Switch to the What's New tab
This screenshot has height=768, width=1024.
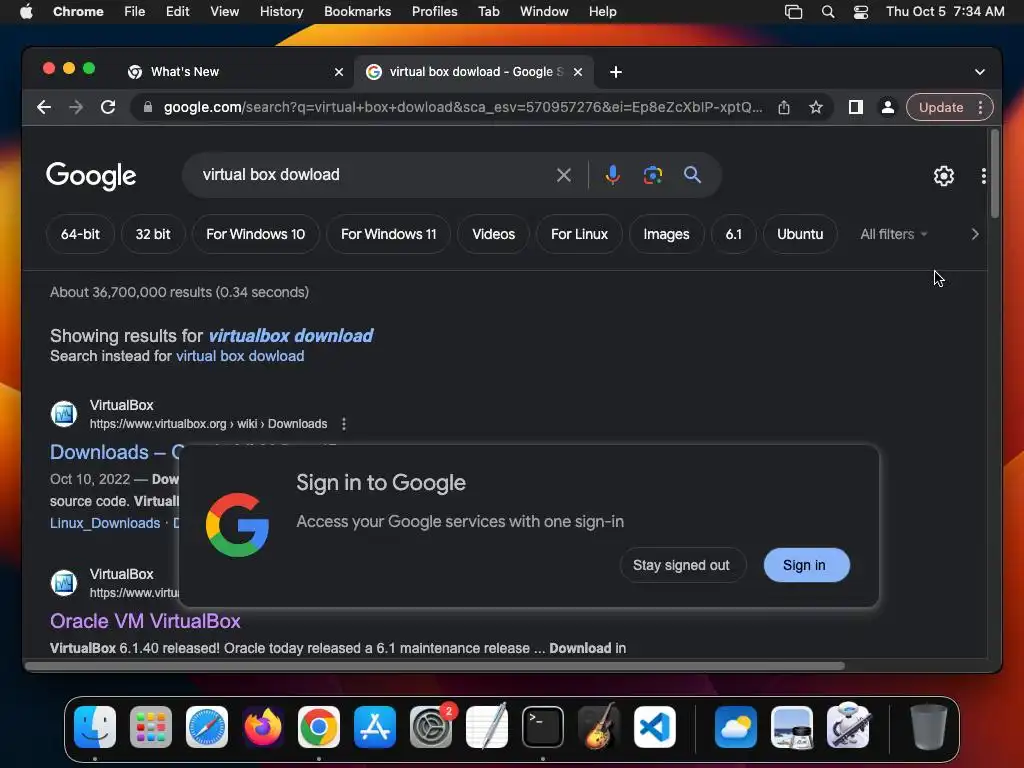click(235, 72)
